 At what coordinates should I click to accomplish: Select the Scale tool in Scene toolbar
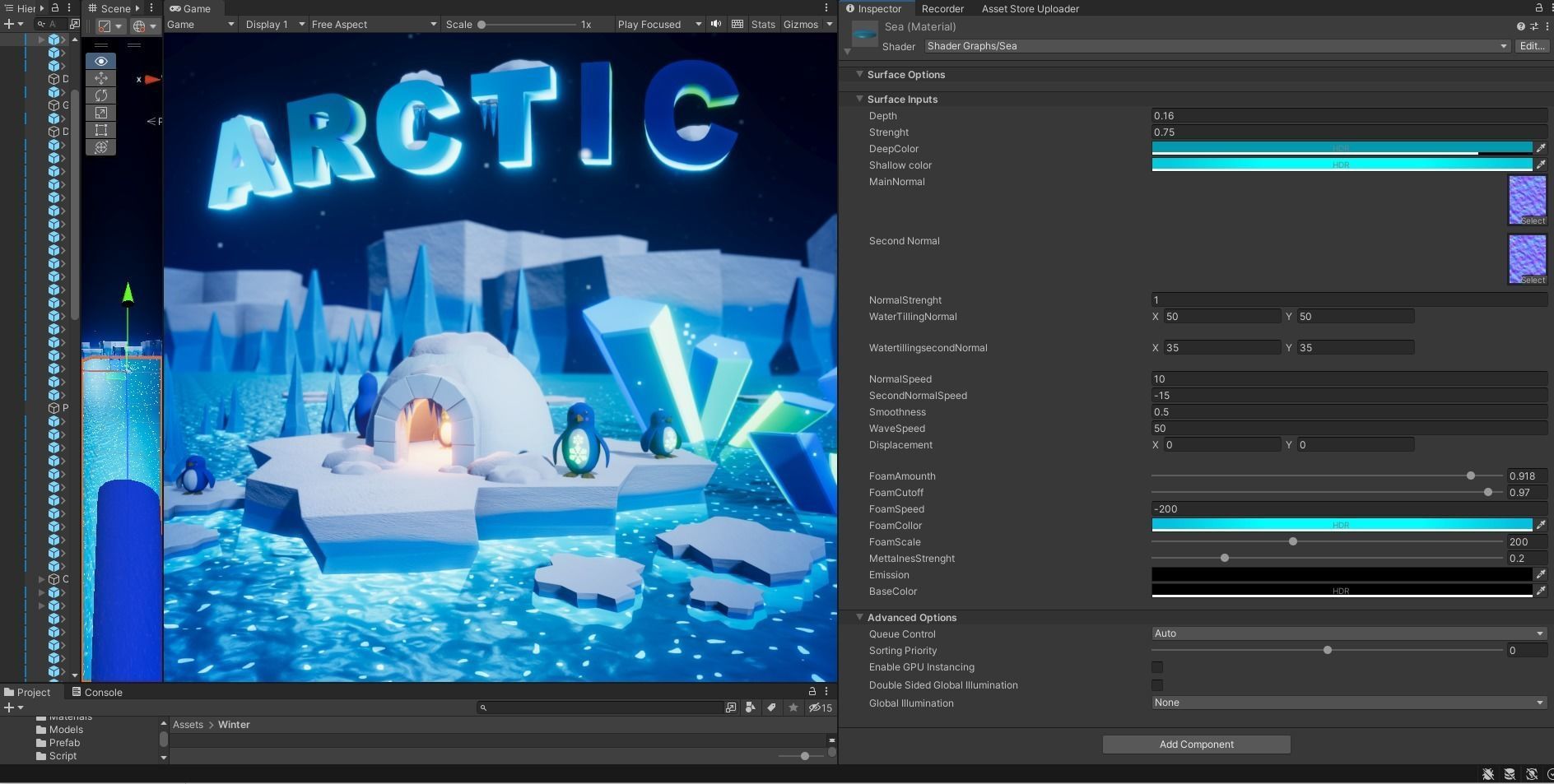coord(100,113)
